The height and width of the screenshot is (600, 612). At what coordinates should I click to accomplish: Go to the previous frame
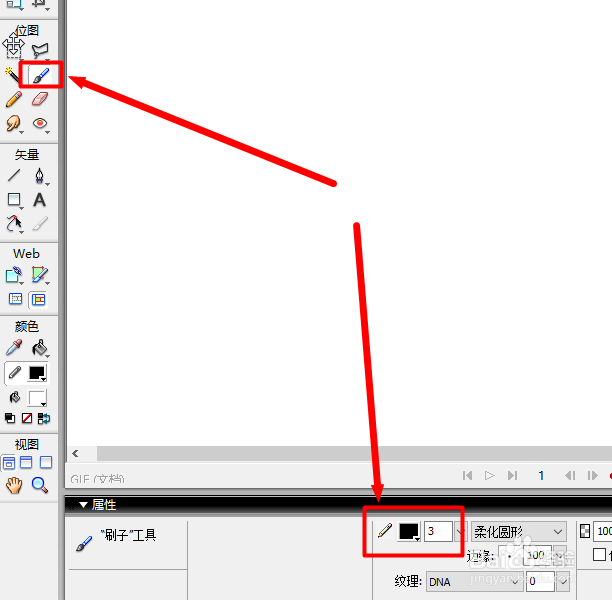click(570, 475)
